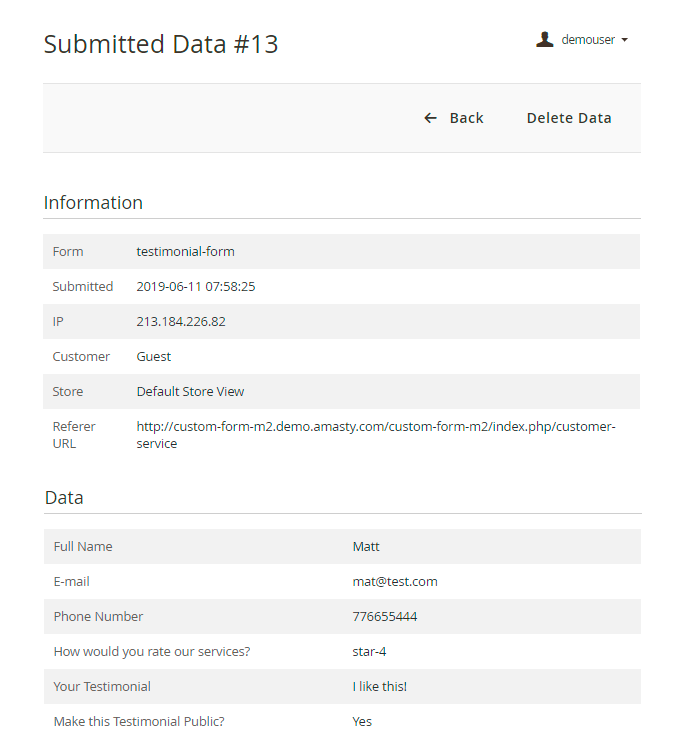The width and height of the screenshot is (684, 749).
Task: Expand the demouser dropdown caret
Action: pos(625,41)
